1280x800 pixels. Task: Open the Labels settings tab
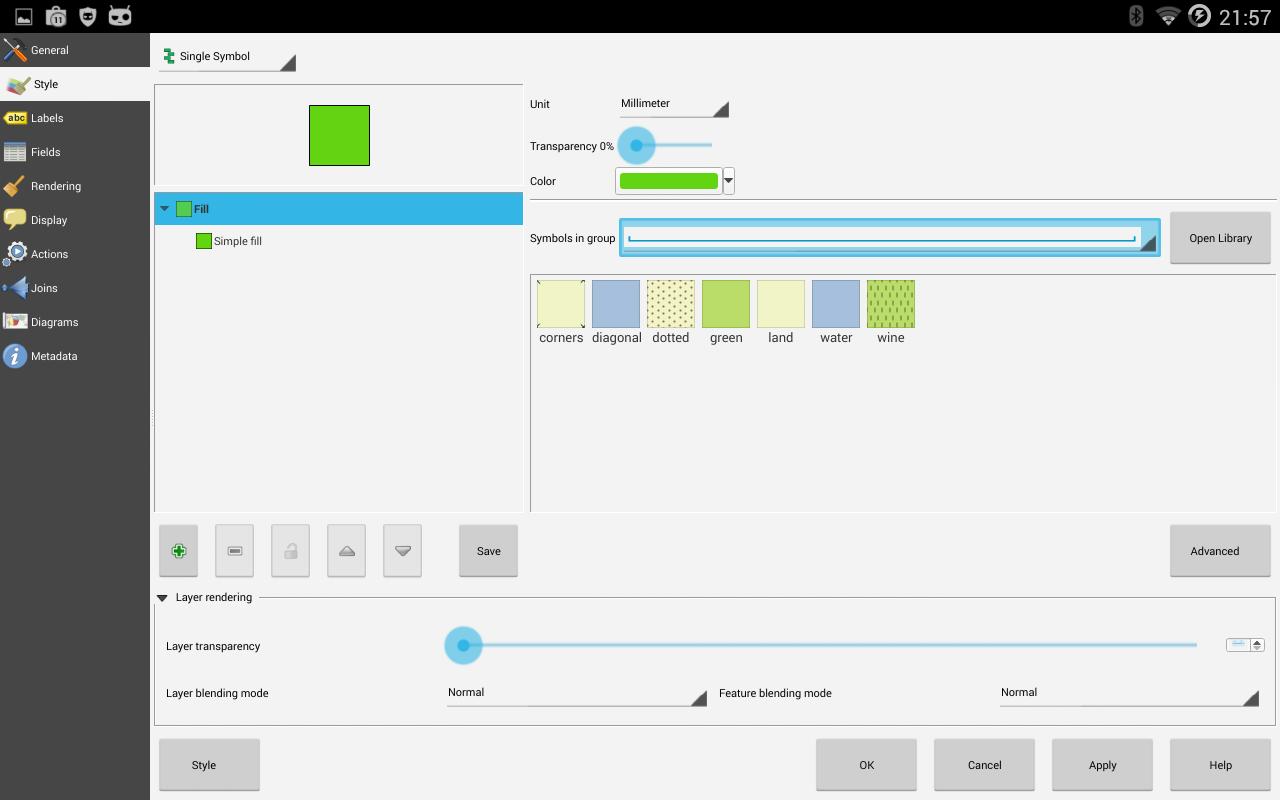(47, 118)
